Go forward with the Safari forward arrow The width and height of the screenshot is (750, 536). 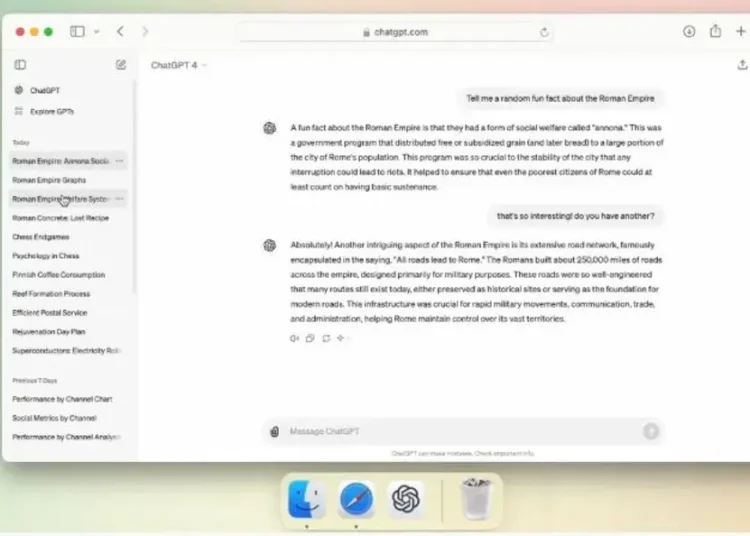click(x=145, y=32)
